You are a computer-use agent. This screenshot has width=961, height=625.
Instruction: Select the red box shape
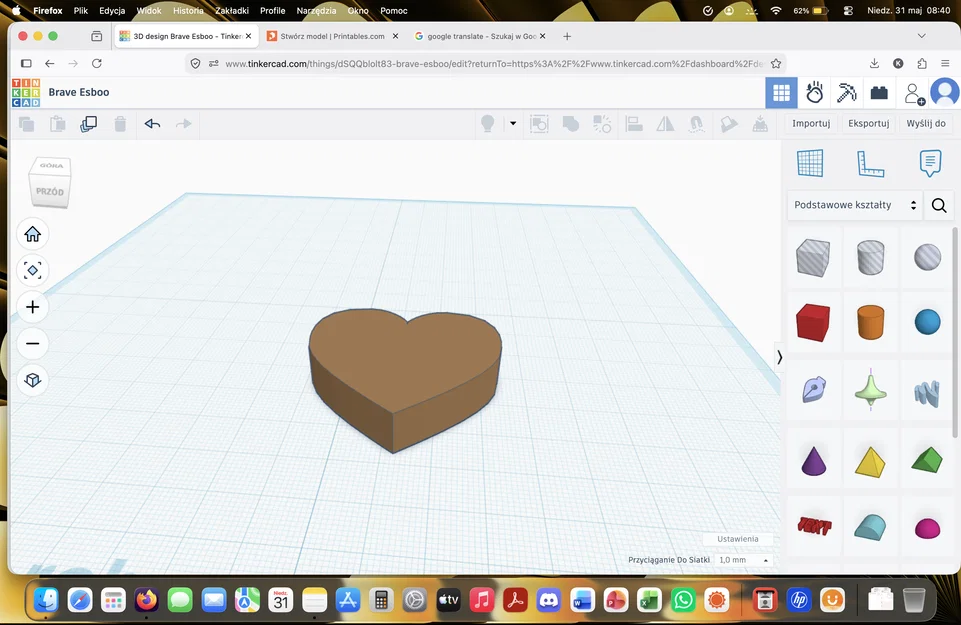tap(813, 322)
